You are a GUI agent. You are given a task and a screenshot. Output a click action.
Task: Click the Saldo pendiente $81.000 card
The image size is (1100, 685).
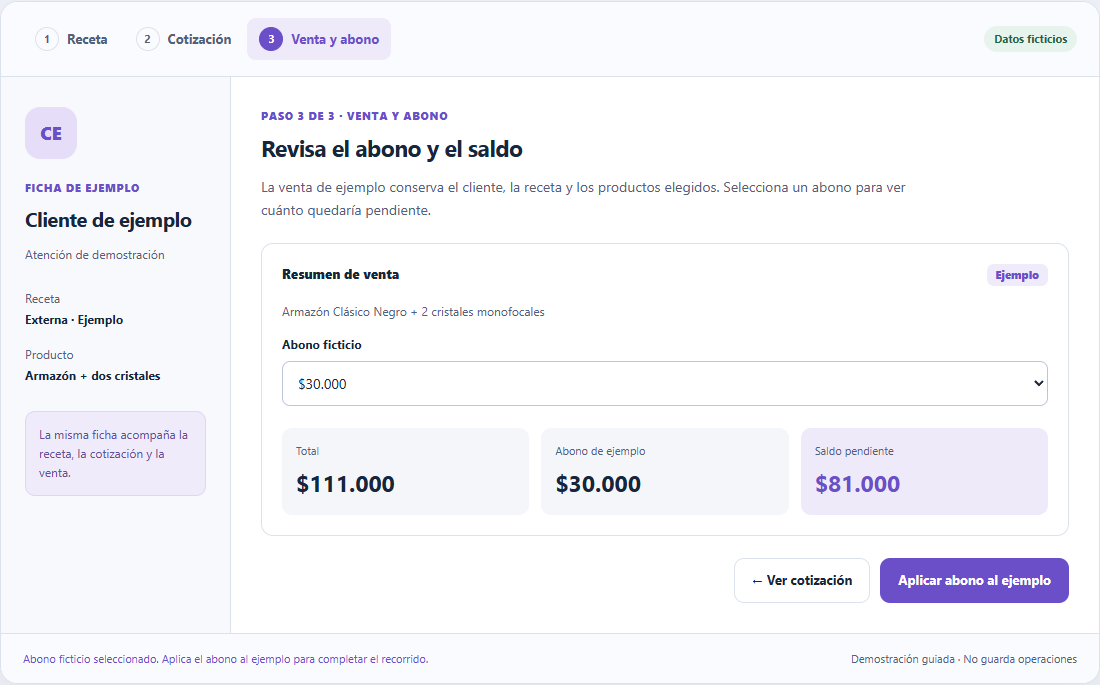tap(924, 472)
